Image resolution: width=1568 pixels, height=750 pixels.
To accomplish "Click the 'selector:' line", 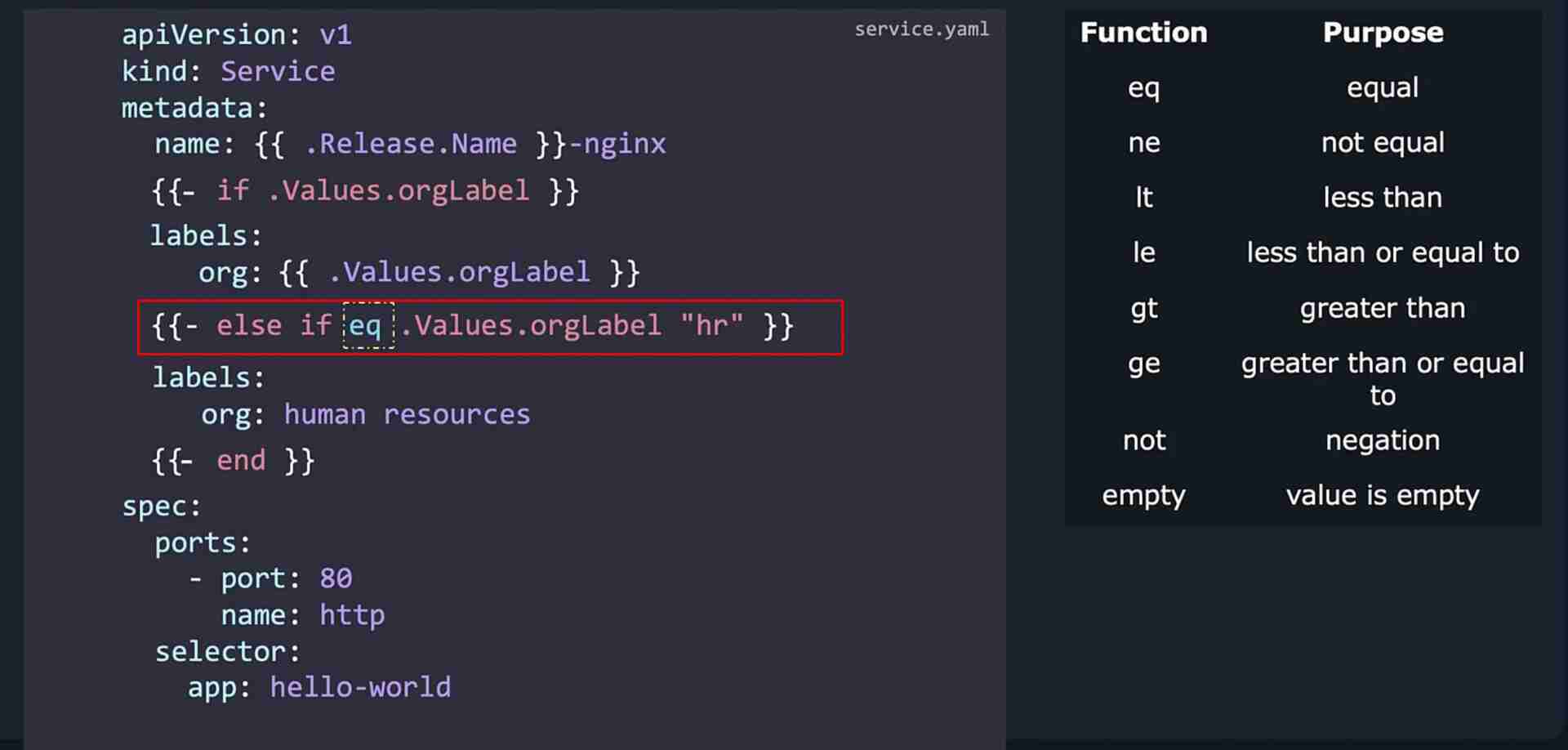I will tap(228, 651).
